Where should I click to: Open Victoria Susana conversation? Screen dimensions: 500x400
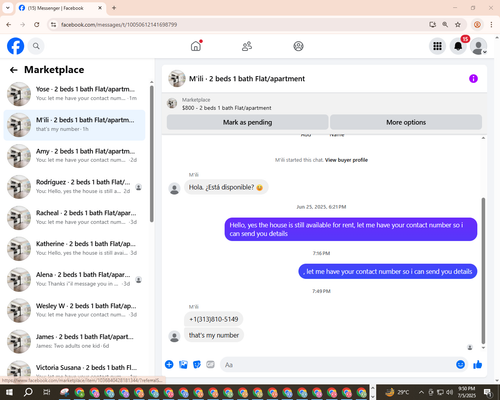[74, 368]
